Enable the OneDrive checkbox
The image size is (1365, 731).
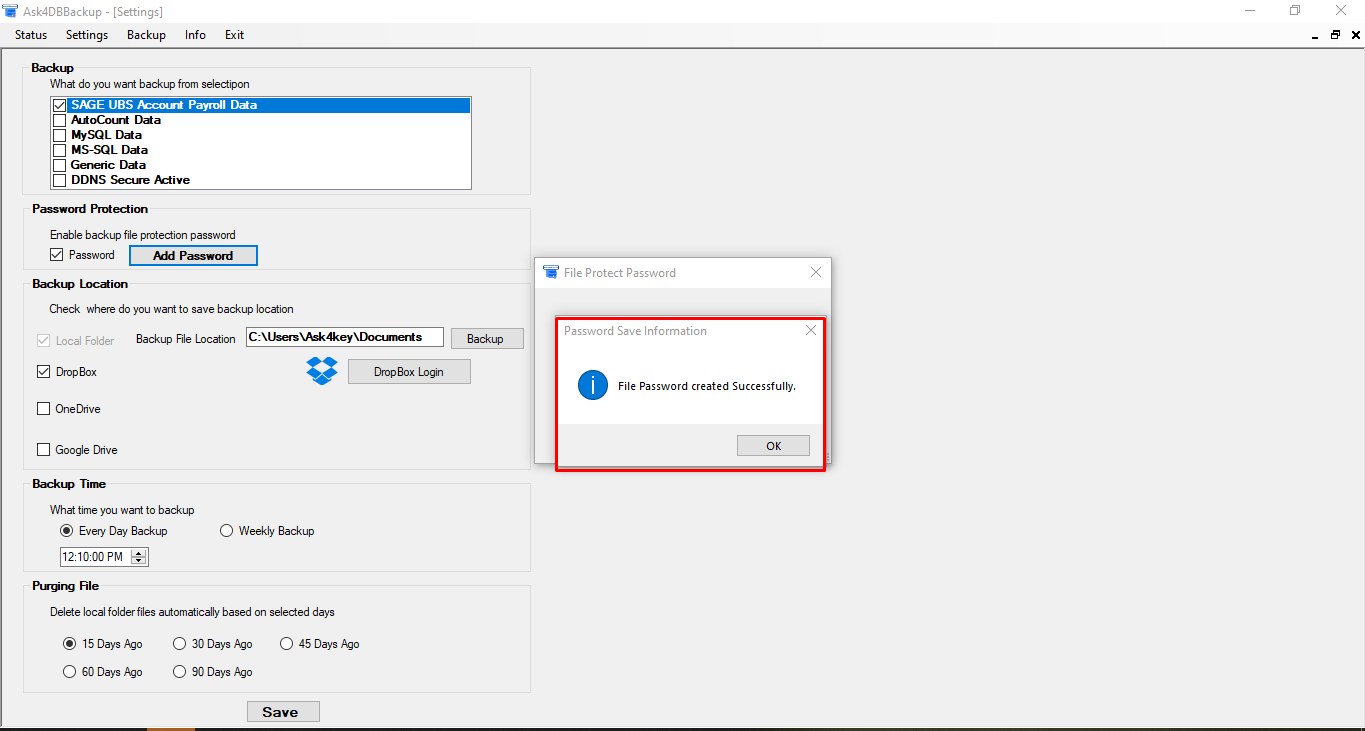[43, 408]
